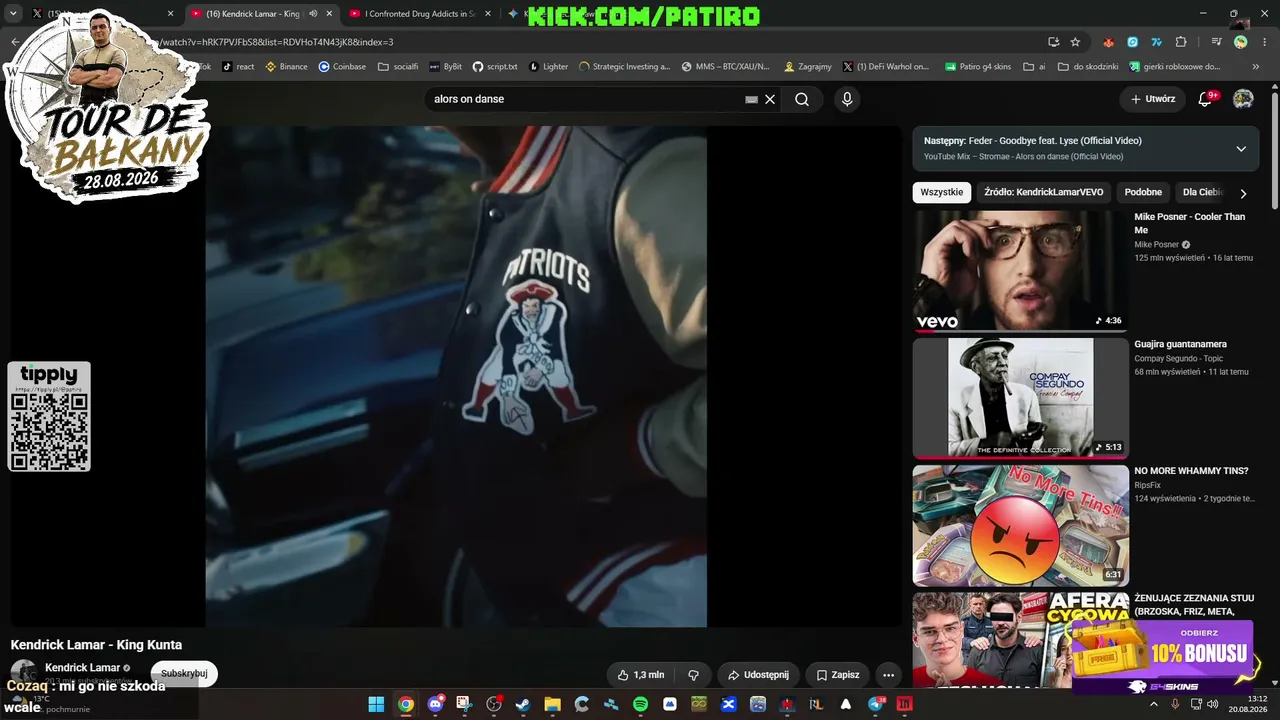
Task: Open the Lighter bookmark
Action: 548,67
